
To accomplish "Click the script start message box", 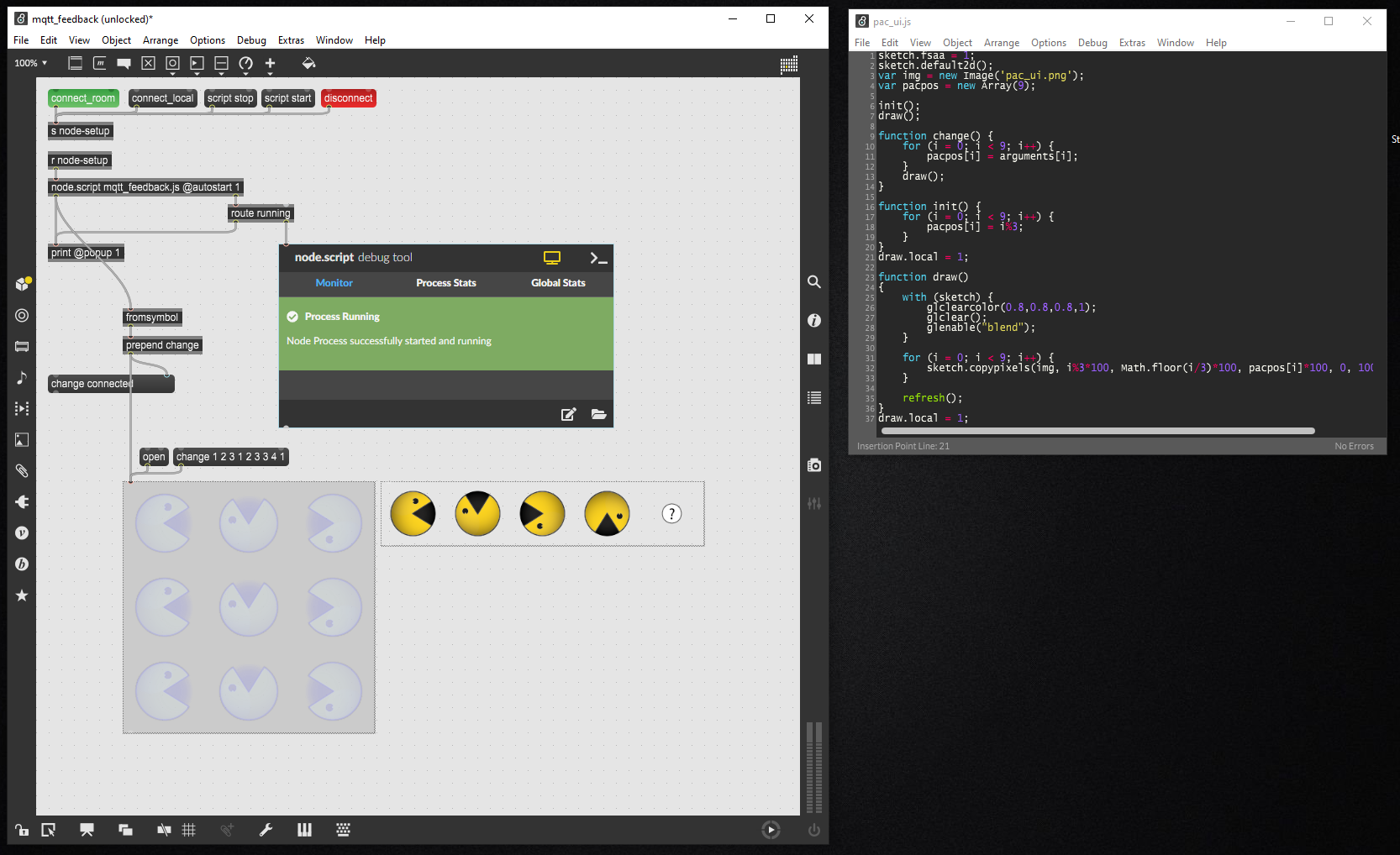I will tap(288, 98).
